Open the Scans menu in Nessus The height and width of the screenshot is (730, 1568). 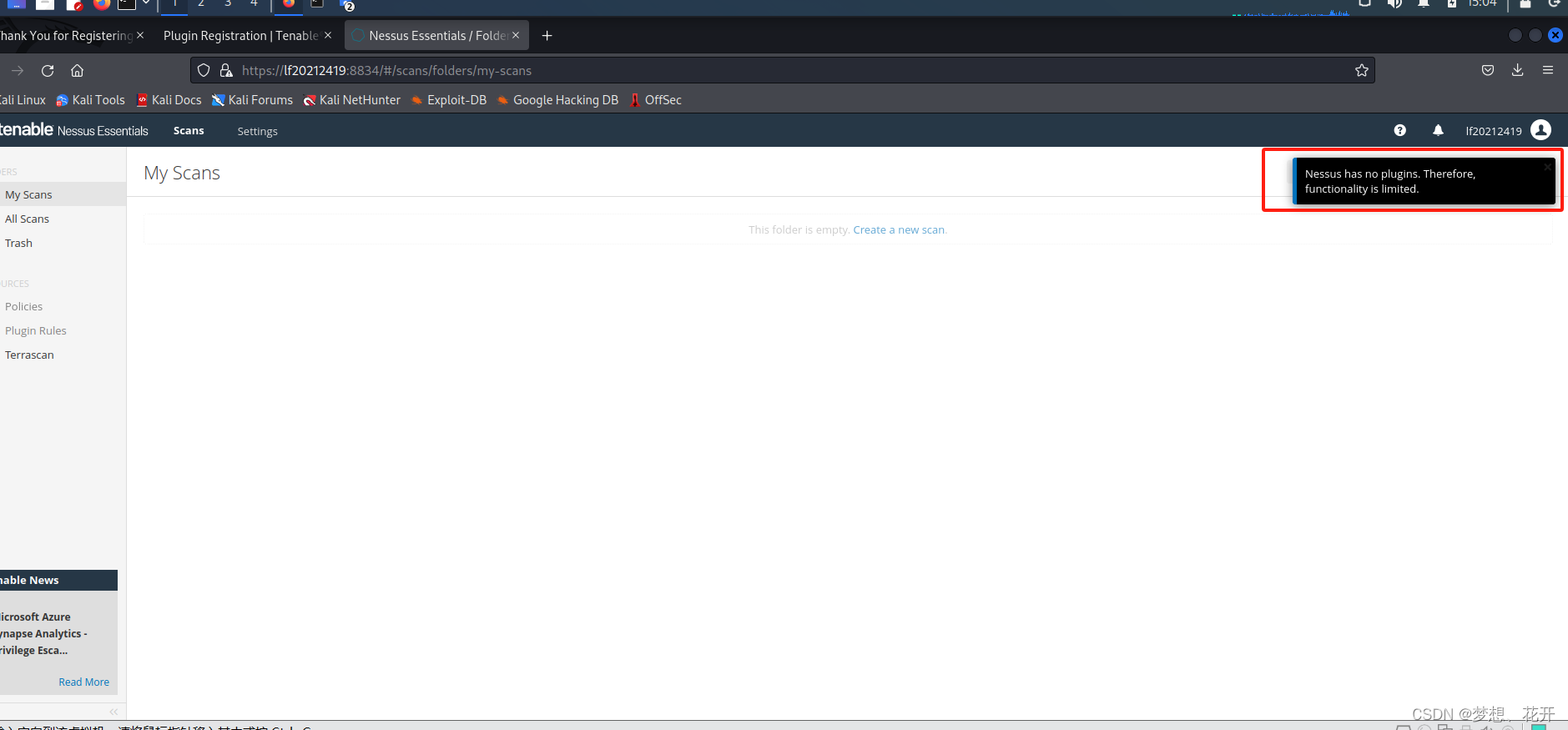[189, 131]
